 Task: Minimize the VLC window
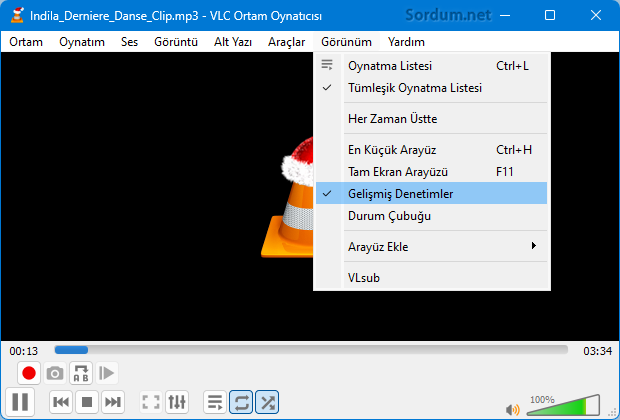point(505,15)
